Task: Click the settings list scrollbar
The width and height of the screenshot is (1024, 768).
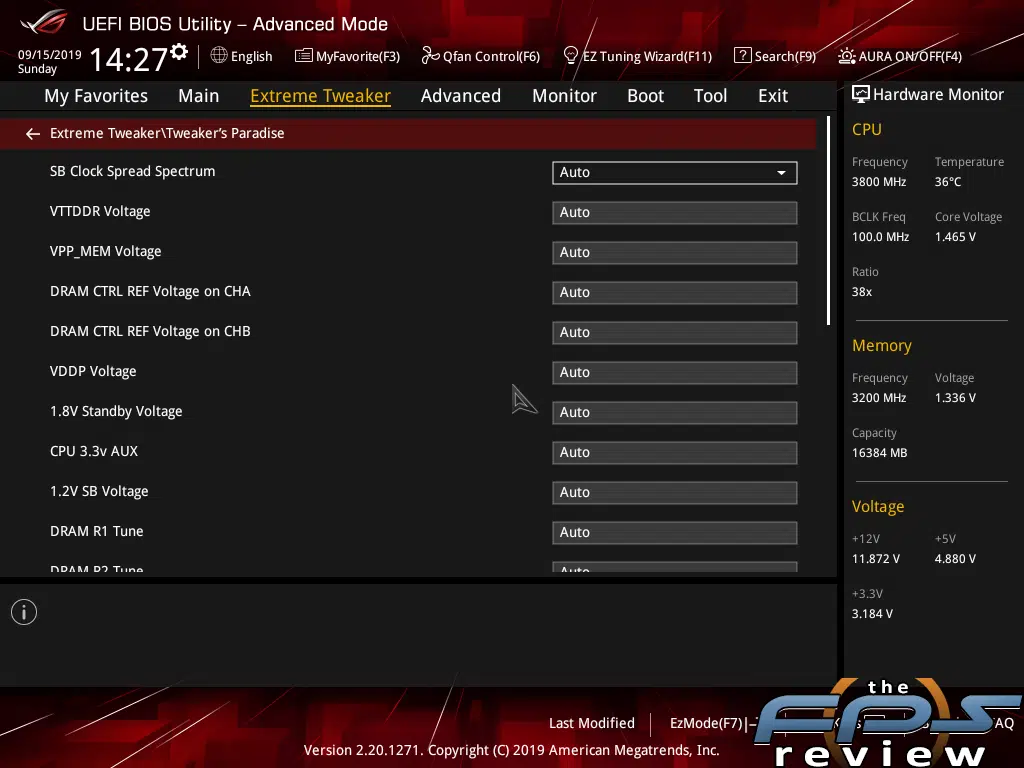Action: 828,221
